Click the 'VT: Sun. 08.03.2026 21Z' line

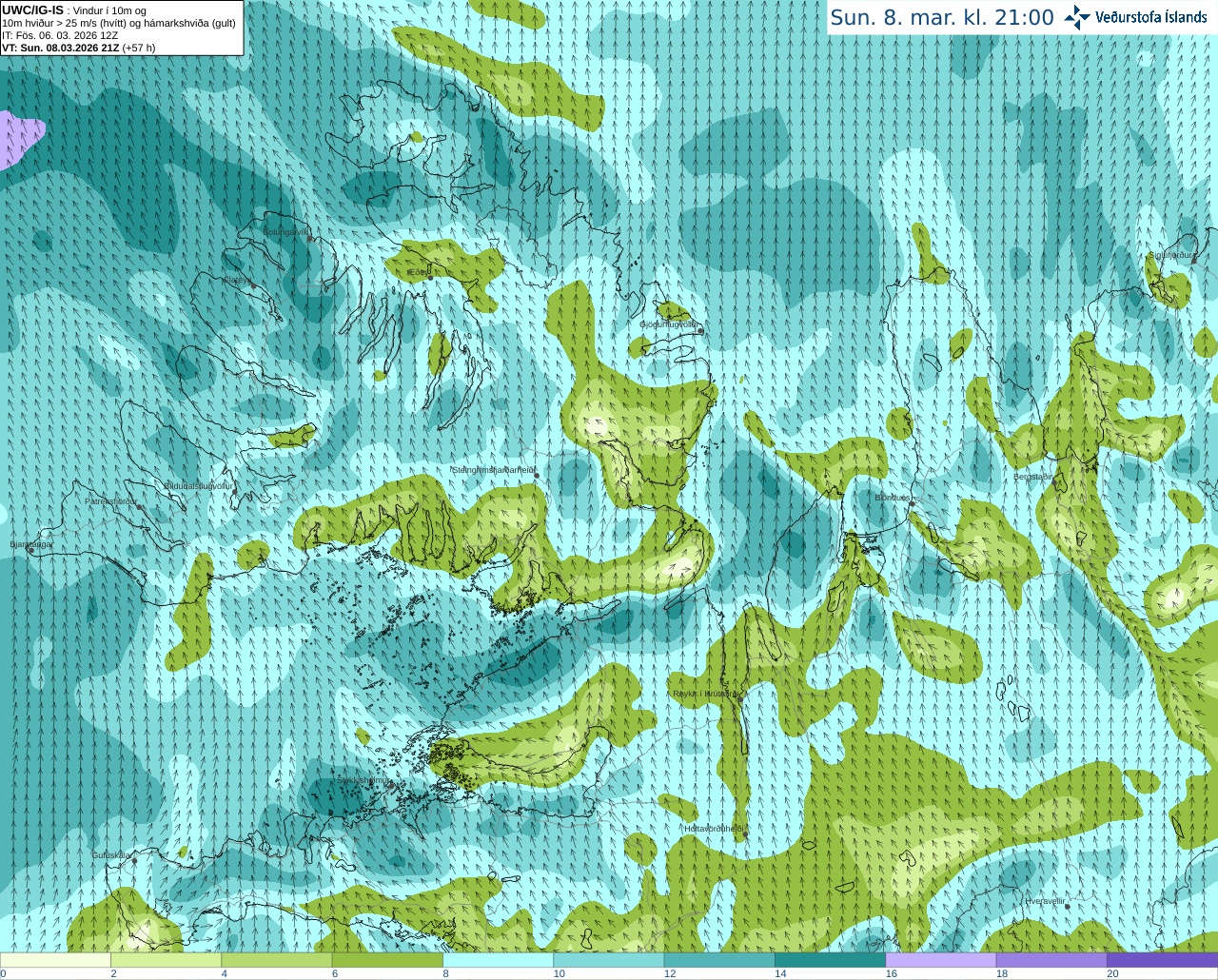tap(78, 48)
